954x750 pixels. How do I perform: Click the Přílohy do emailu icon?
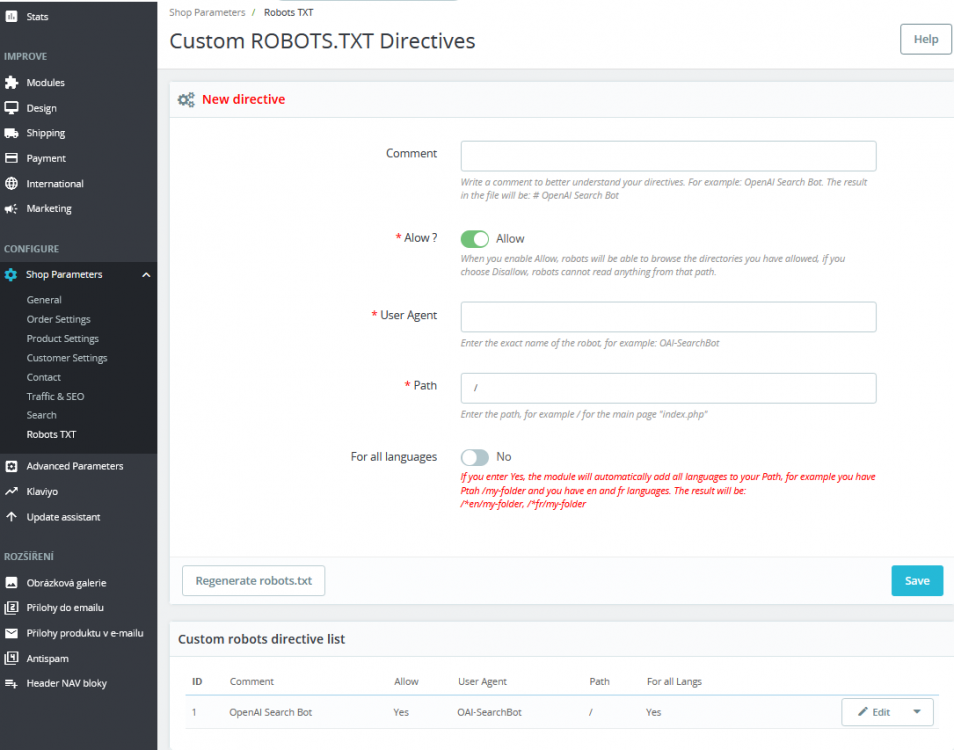coord(11,607)
